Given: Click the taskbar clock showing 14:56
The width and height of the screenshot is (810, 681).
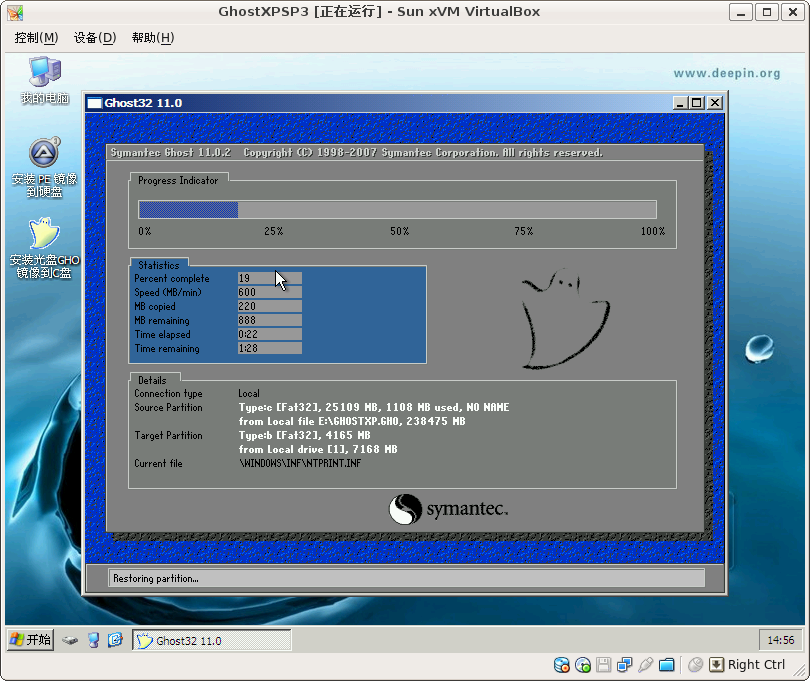Looking at the screenshot, I should pos(781,640).
